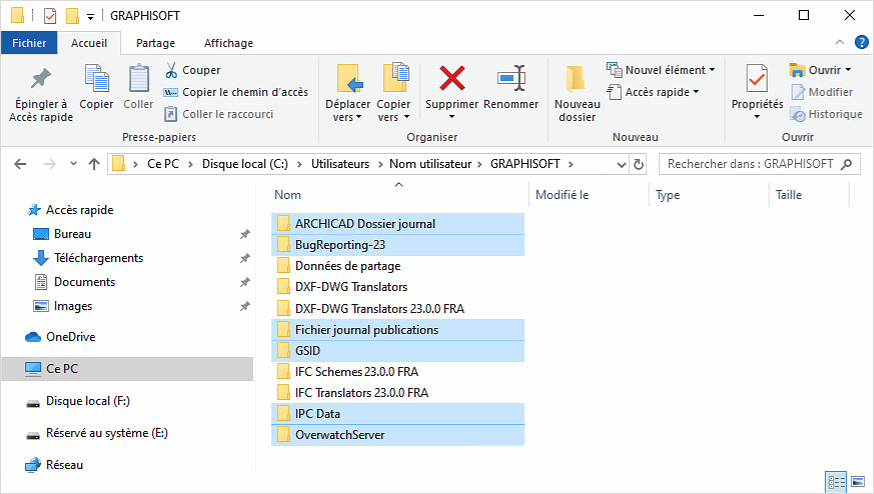The width and height of the screenshot is (874, 494).
Task: Click Coller le raccourci
Action: [218, 114]
